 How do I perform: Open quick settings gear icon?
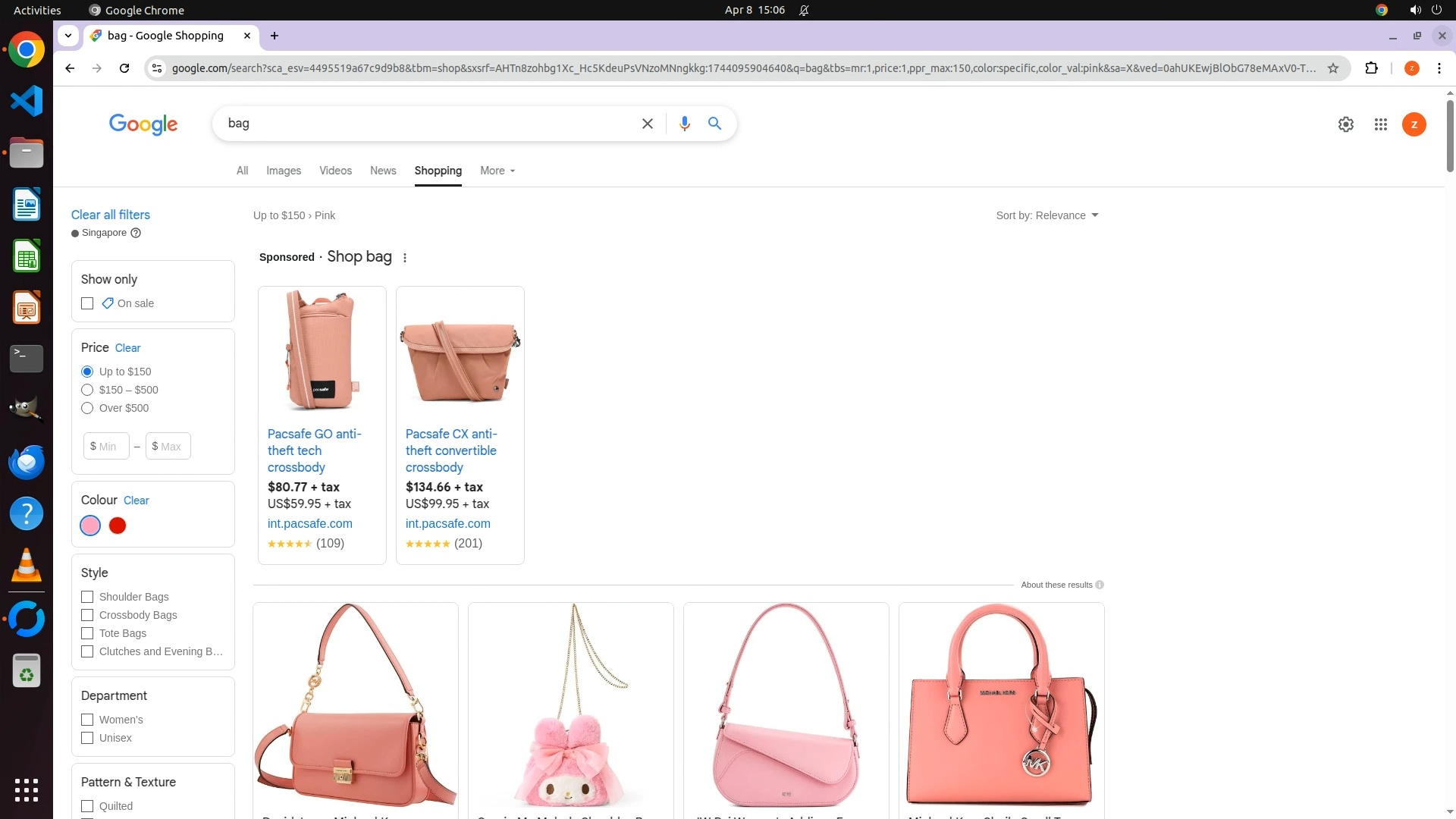1345,124
